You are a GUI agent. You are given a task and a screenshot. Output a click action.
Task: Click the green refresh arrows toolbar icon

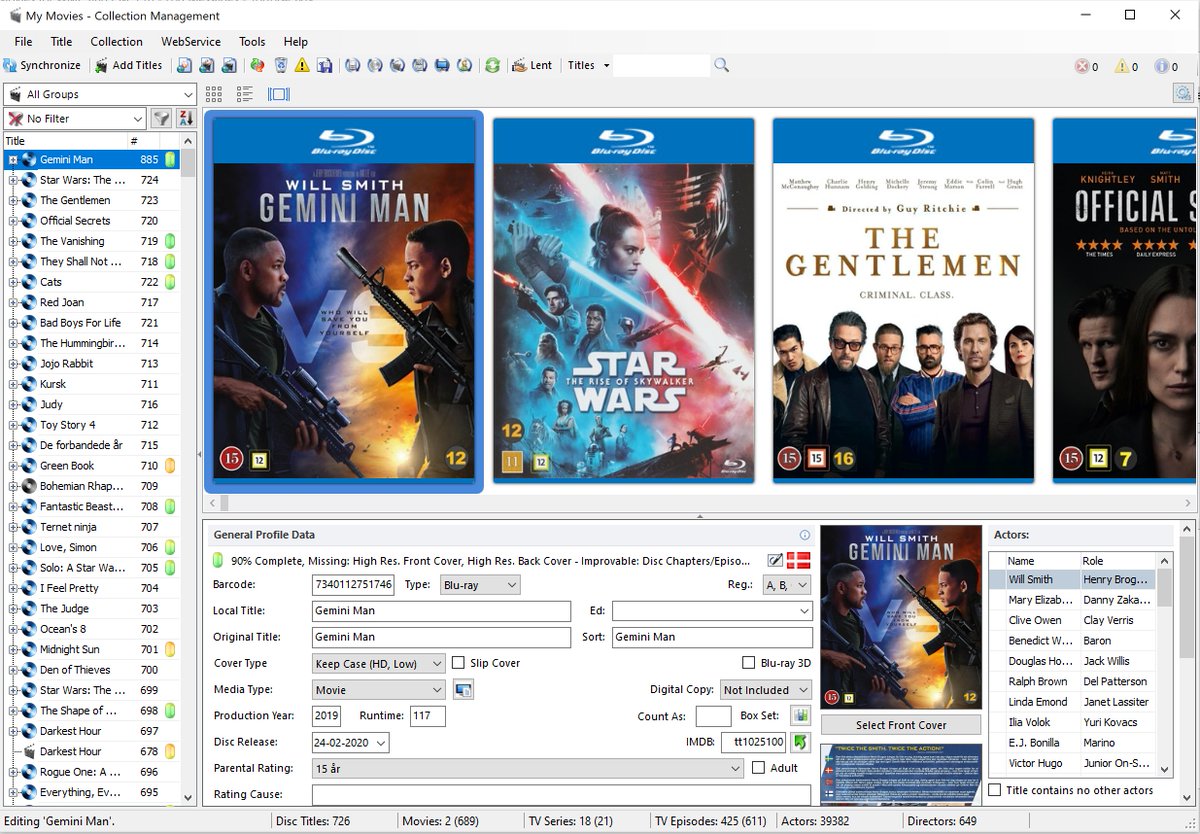point(492,65)
